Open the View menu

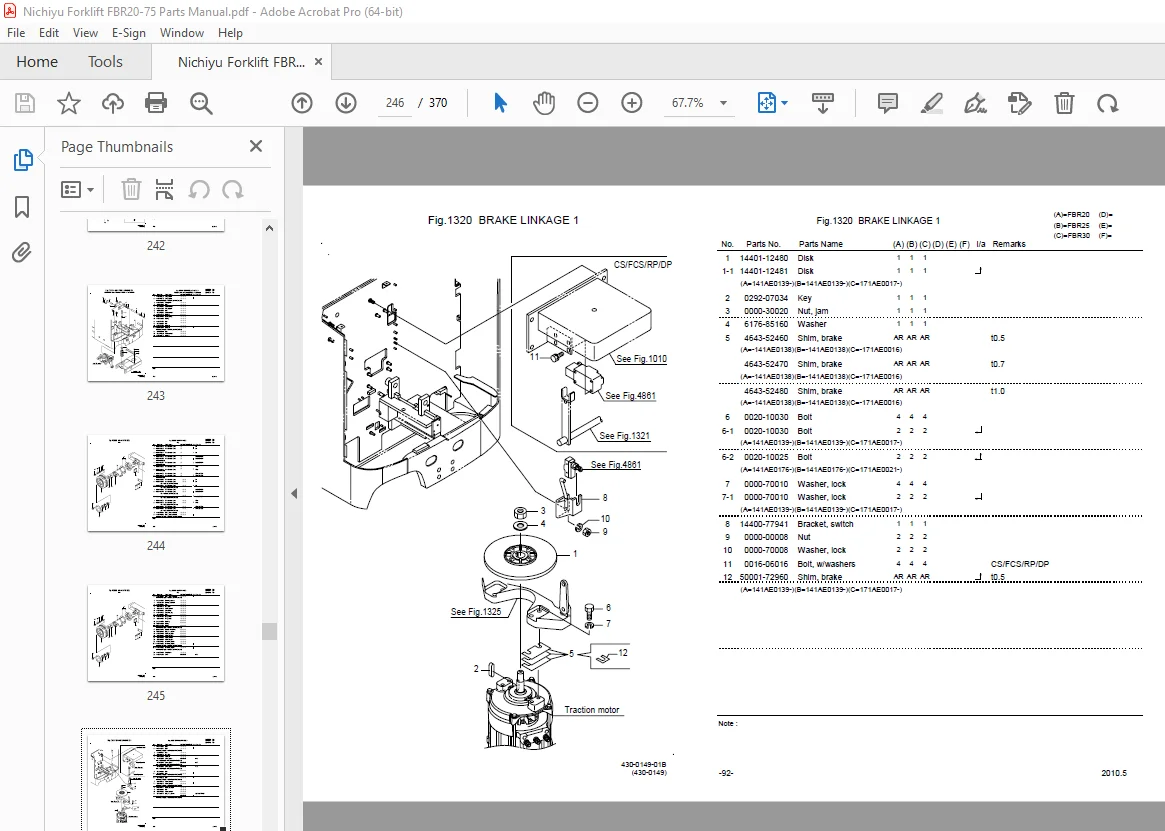click(85, 33)
